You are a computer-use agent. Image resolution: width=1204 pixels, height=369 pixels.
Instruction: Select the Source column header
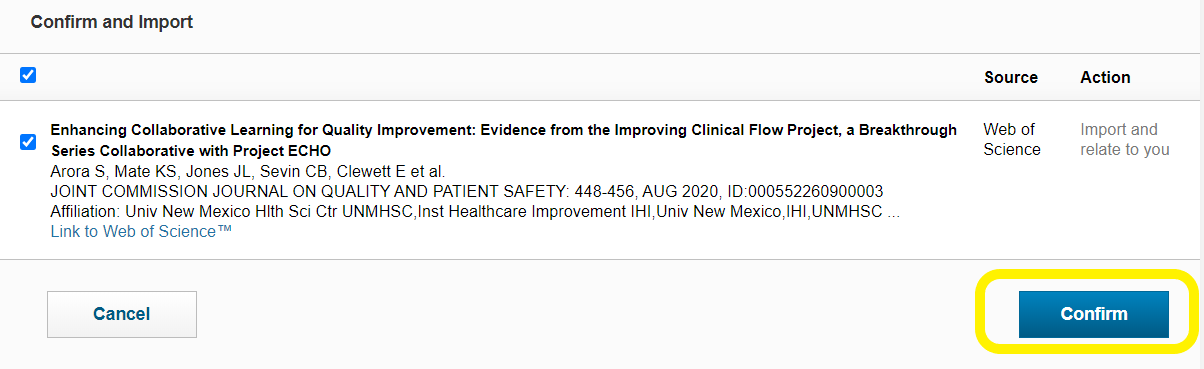[x=1011, y=77]
